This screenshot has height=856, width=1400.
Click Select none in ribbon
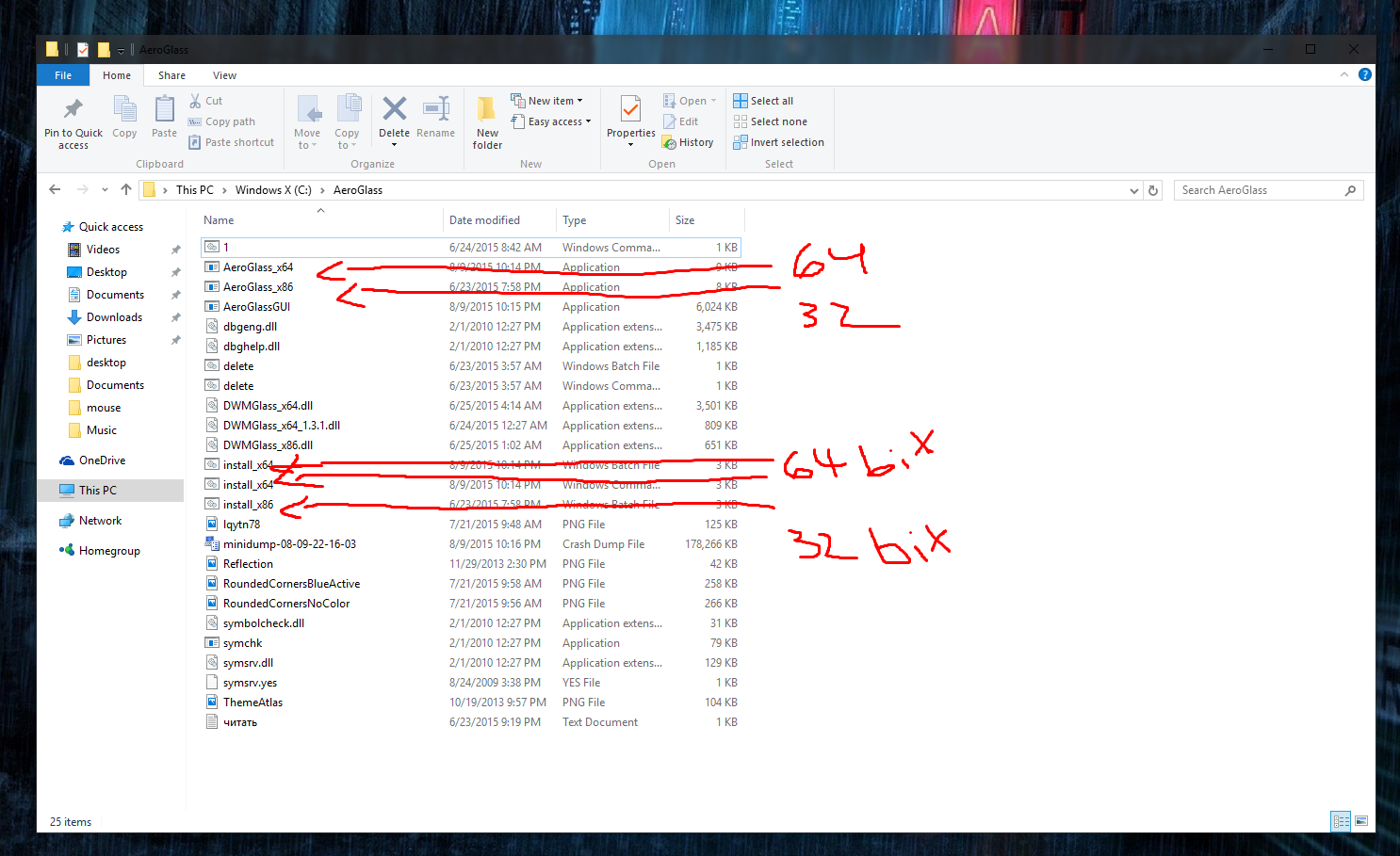(770, 121)
